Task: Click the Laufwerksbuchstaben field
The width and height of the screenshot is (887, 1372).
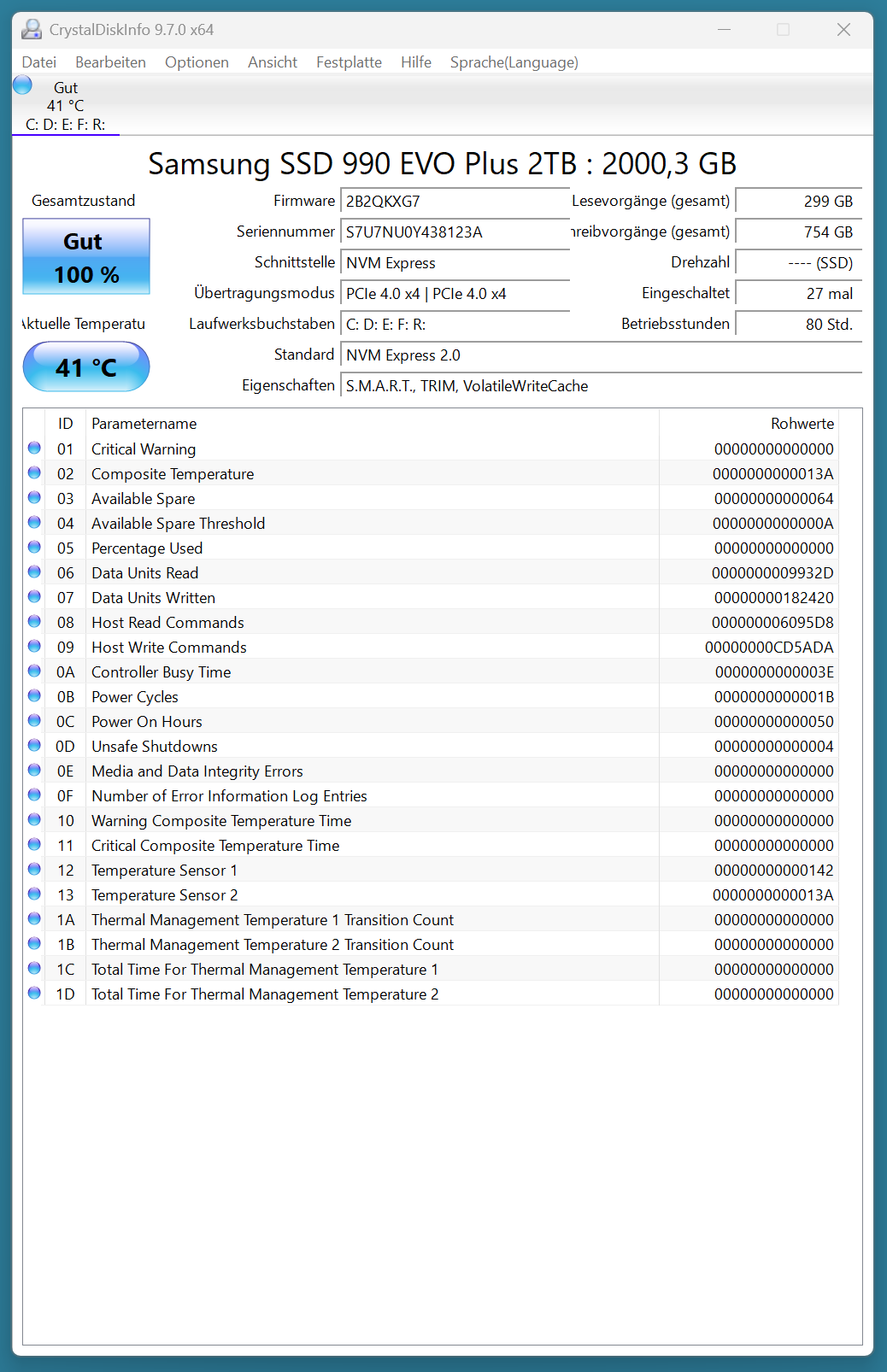Action: point(455,325)
